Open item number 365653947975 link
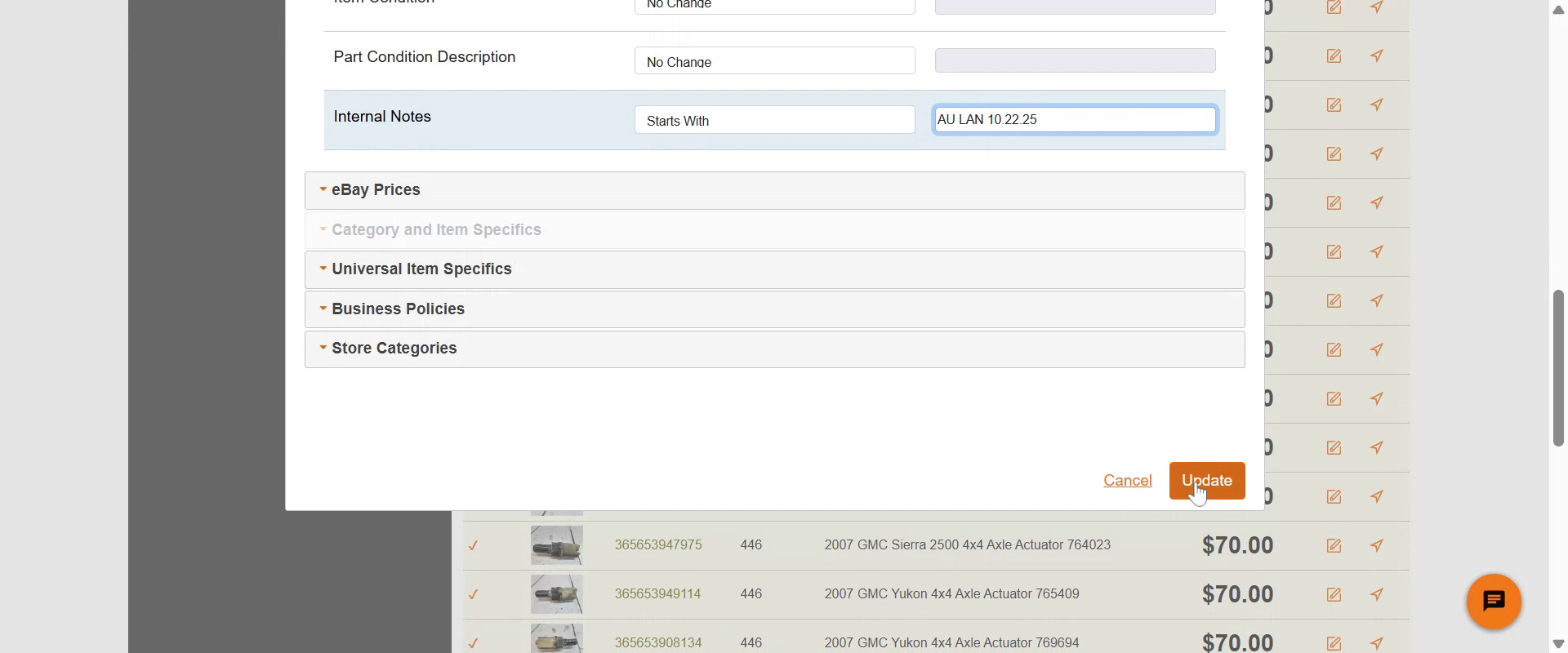 [658, 545]
